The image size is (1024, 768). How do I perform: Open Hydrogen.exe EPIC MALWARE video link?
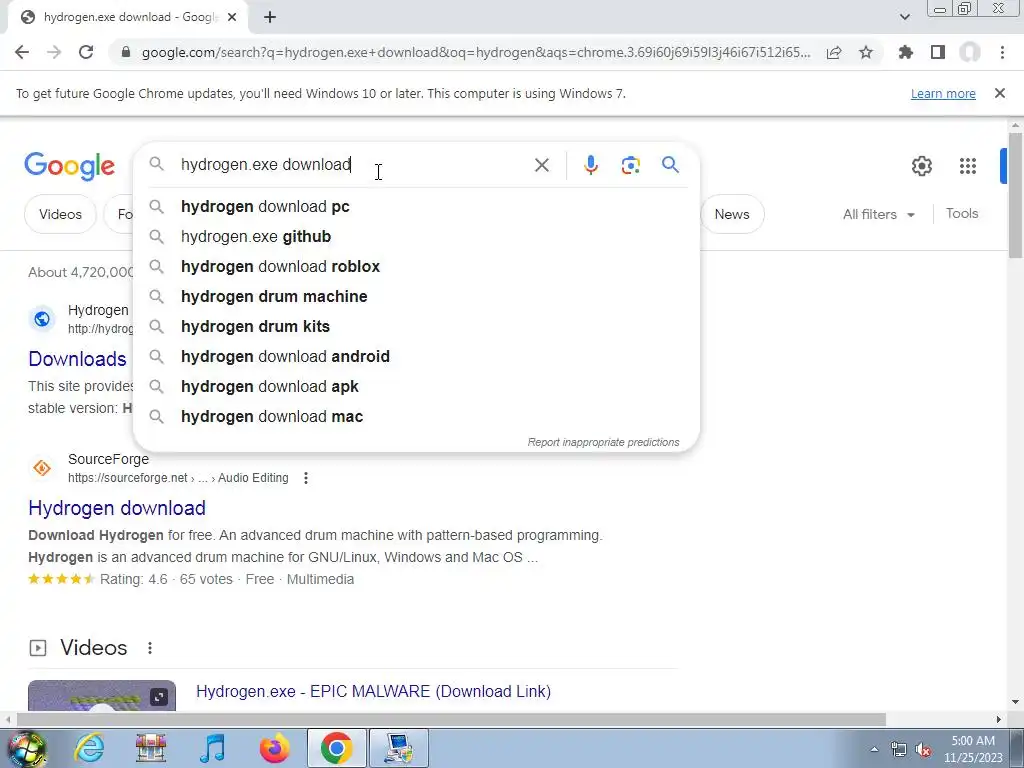[374, 691]
